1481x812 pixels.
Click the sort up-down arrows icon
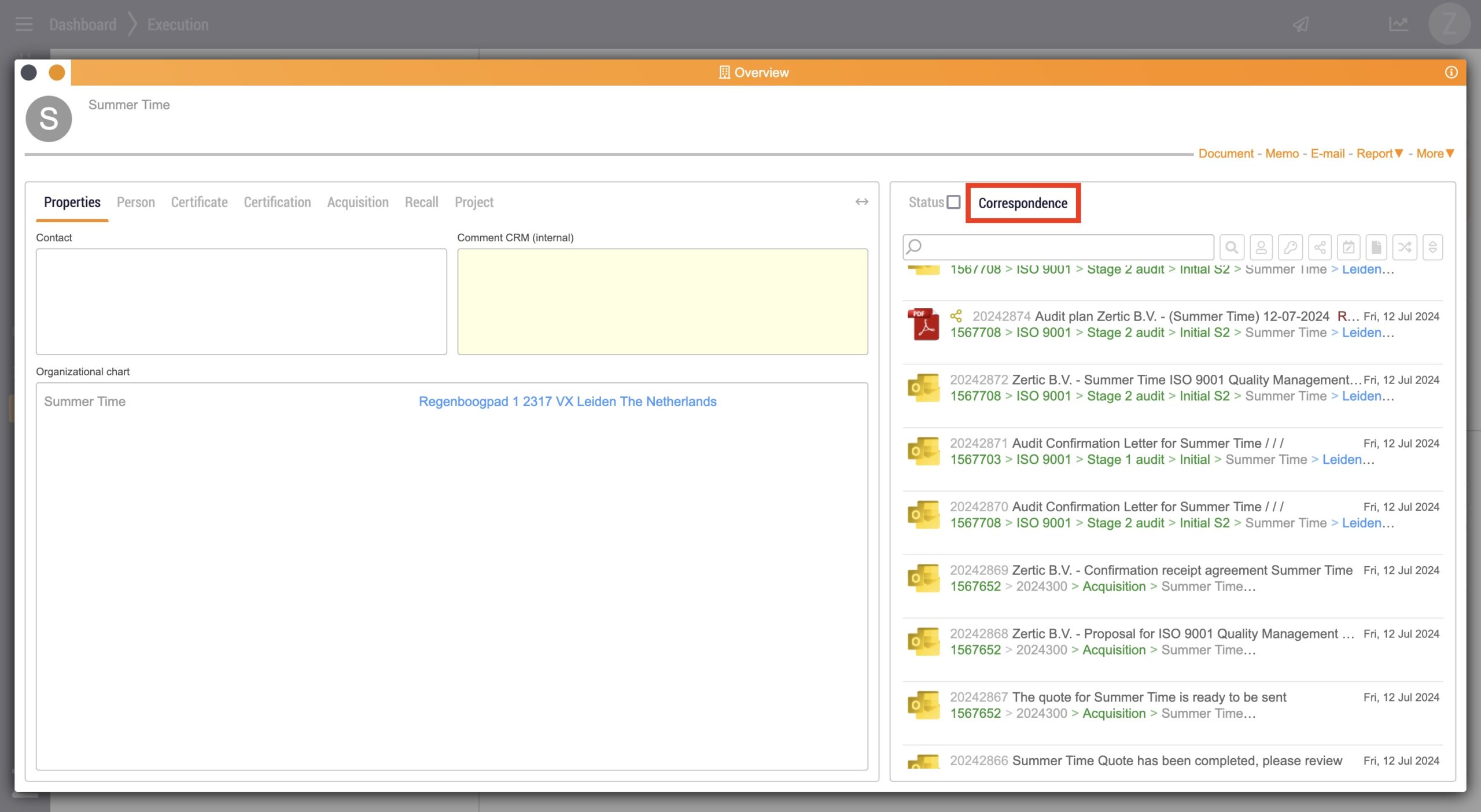point(1432,248)
